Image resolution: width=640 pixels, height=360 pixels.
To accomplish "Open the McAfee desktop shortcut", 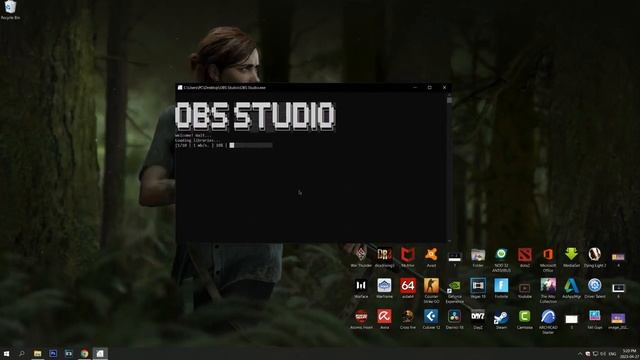I will [408, 258].
